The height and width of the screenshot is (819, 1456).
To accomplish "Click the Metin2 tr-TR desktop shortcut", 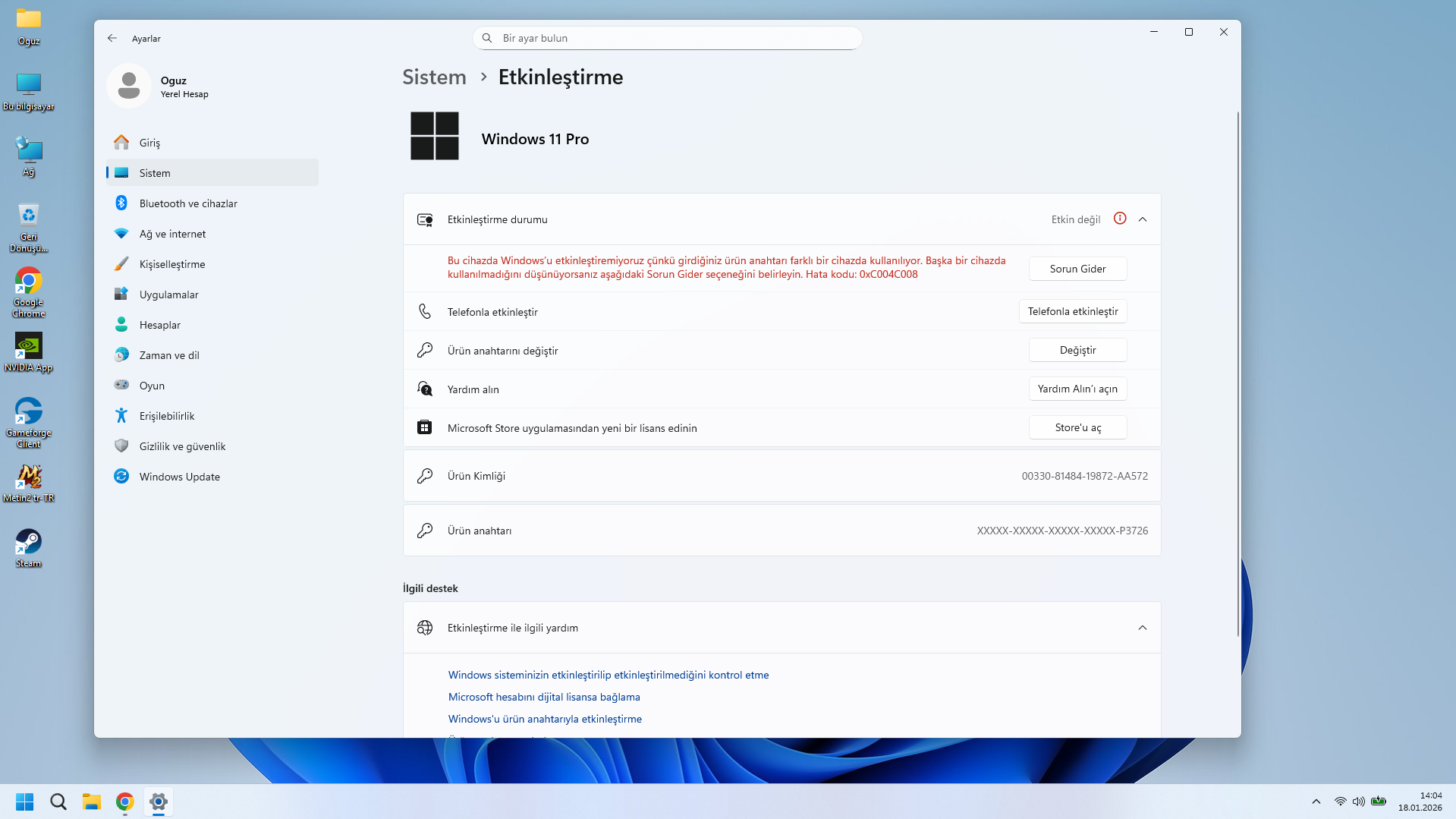I will tap(29, 483).
